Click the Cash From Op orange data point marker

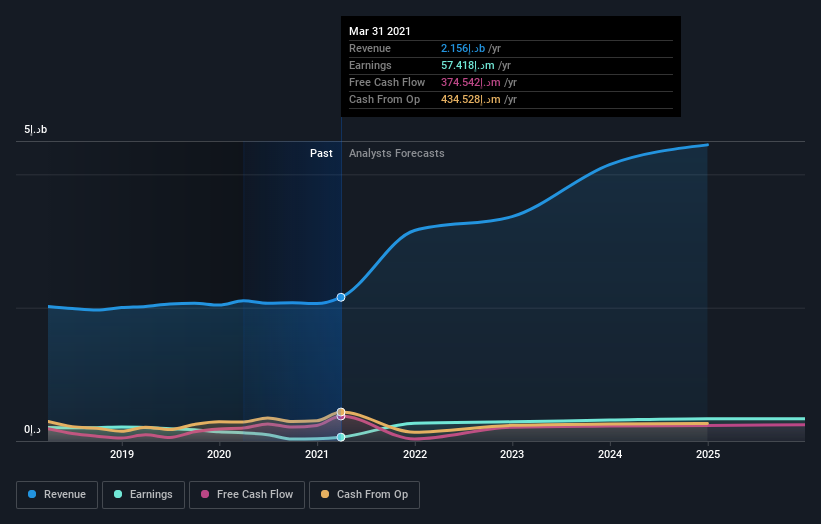coord(341,412)
